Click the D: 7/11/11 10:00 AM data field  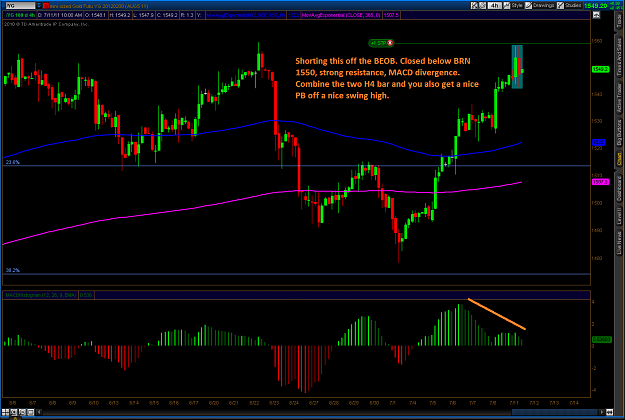60,15
